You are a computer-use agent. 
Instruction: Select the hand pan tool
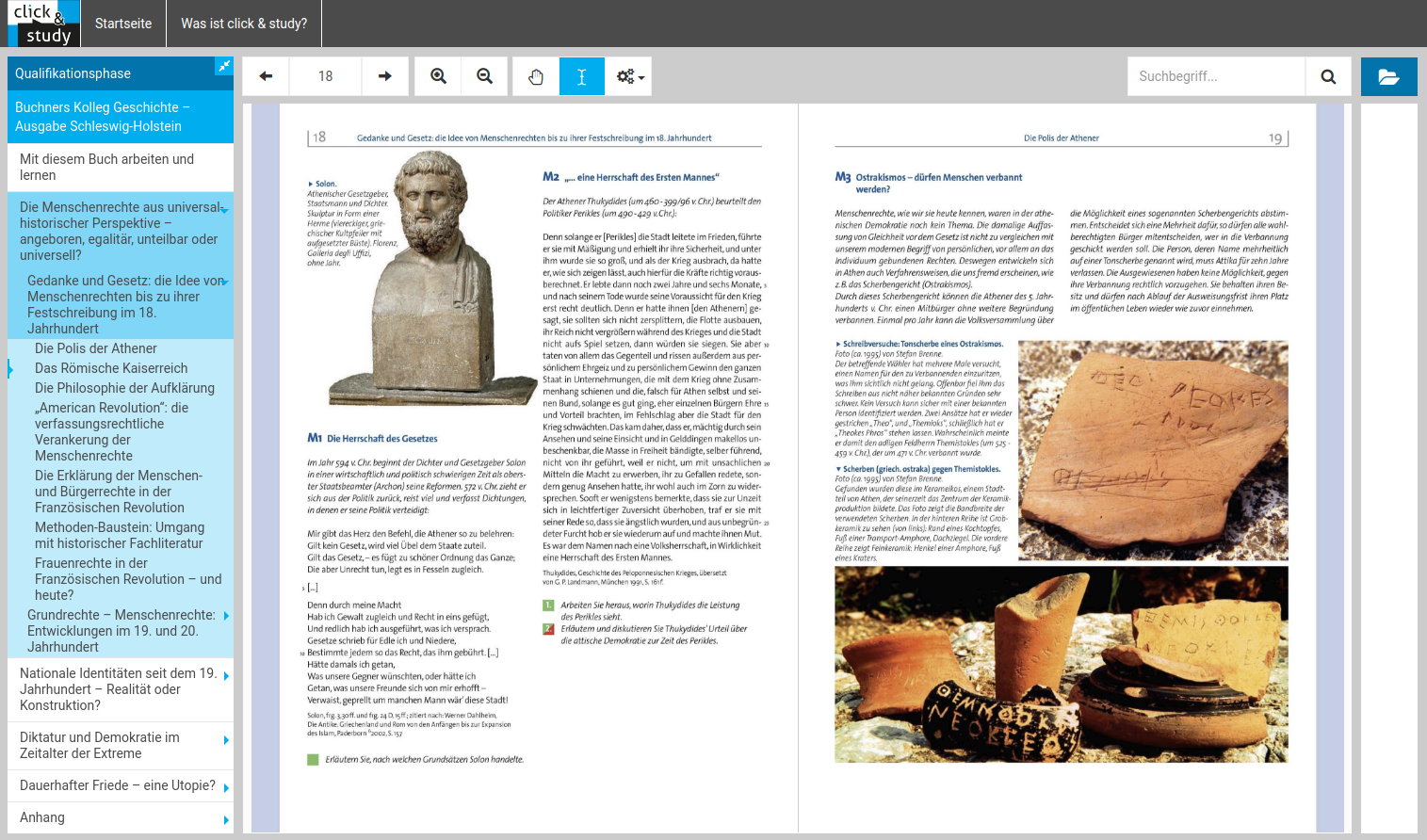pyautogui.click(x=536, y=76)
